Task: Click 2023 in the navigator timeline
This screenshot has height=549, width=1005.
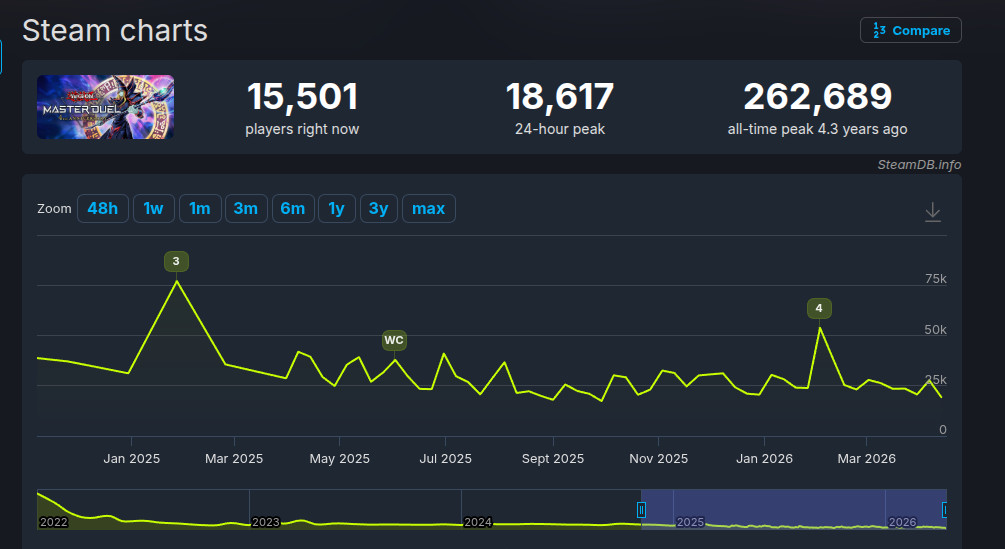Action: [x=266, y=522]
